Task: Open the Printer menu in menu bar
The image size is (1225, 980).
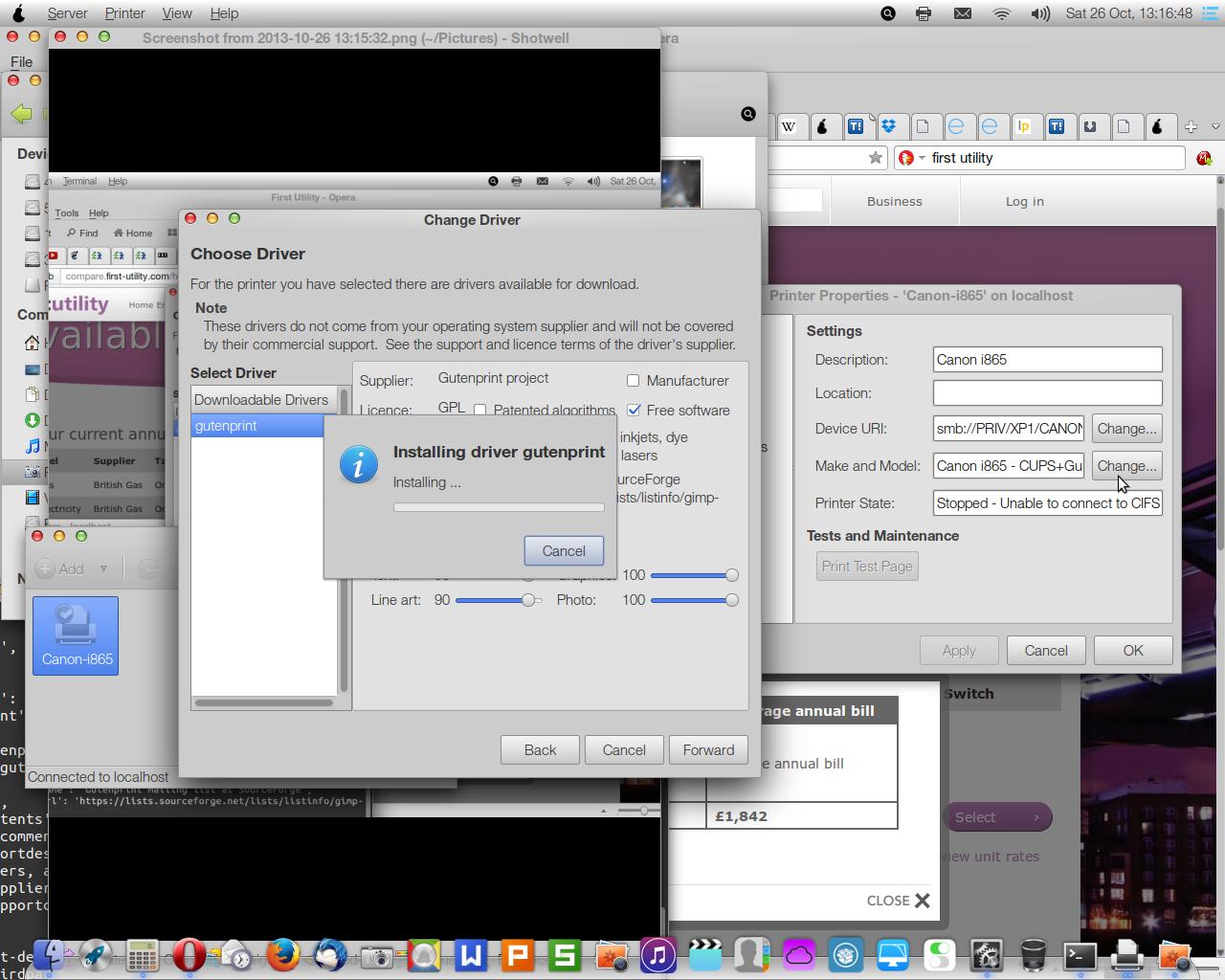Action: 124,13
